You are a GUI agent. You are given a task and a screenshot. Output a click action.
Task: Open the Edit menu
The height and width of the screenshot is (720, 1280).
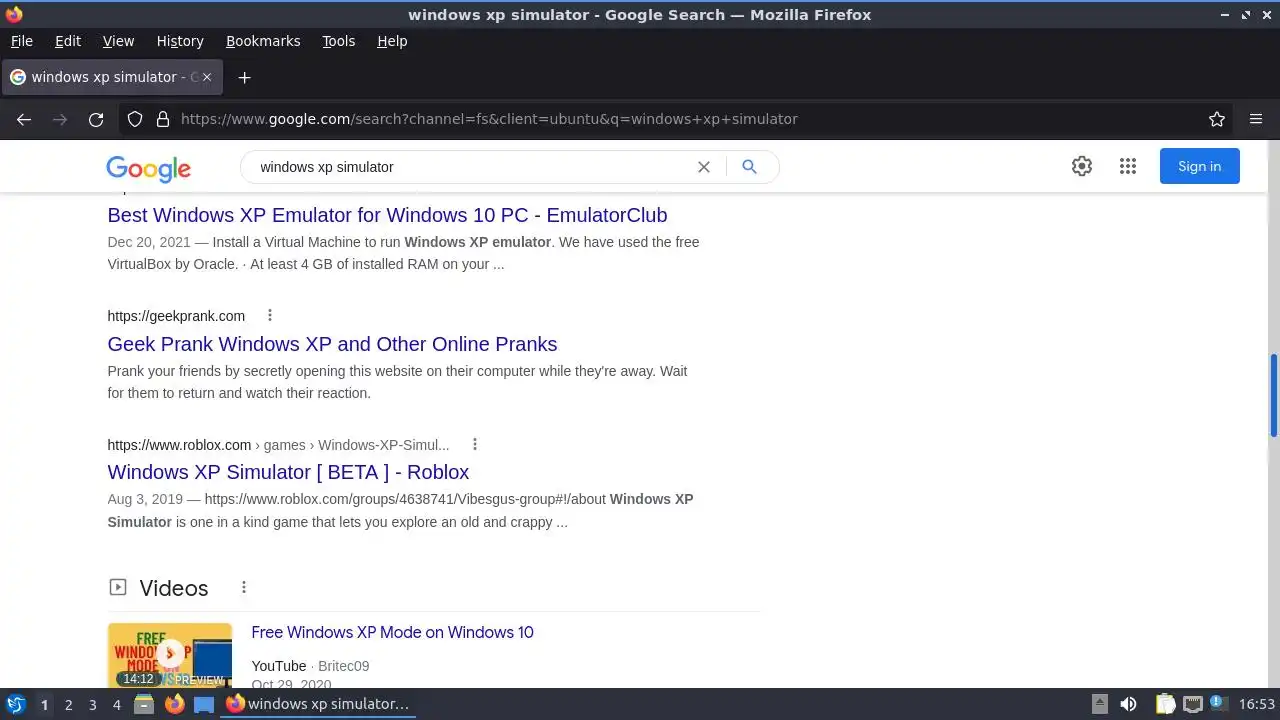68,41
